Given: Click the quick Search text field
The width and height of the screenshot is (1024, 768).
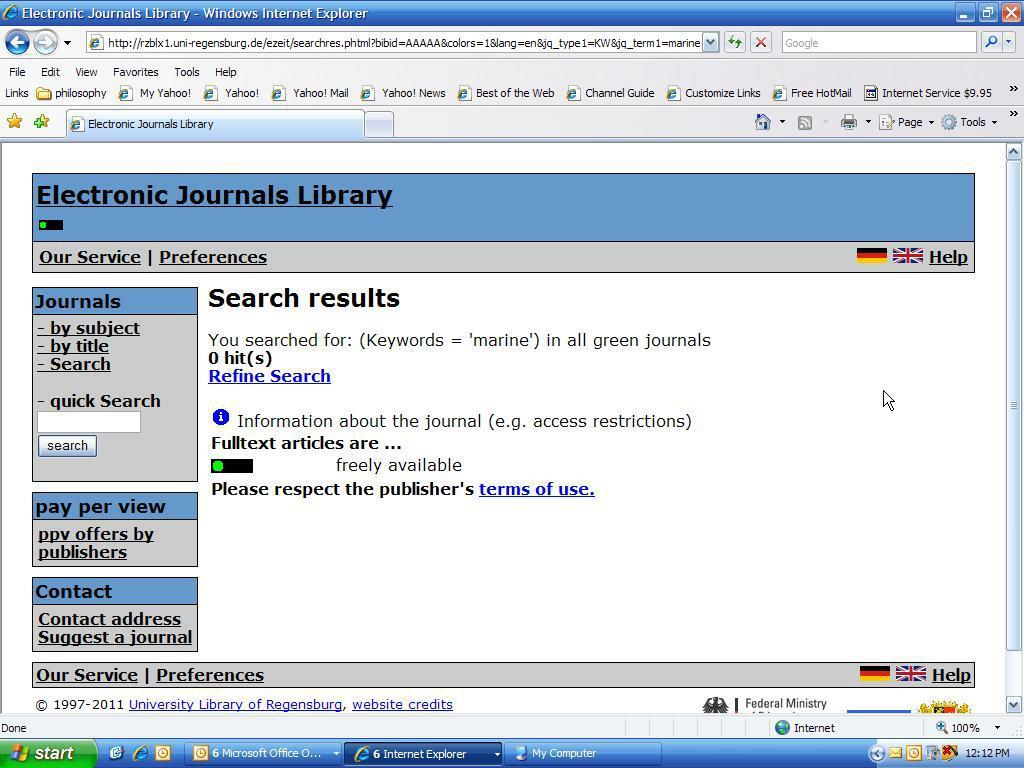Looking at the screenshot, I should [89, 422].
